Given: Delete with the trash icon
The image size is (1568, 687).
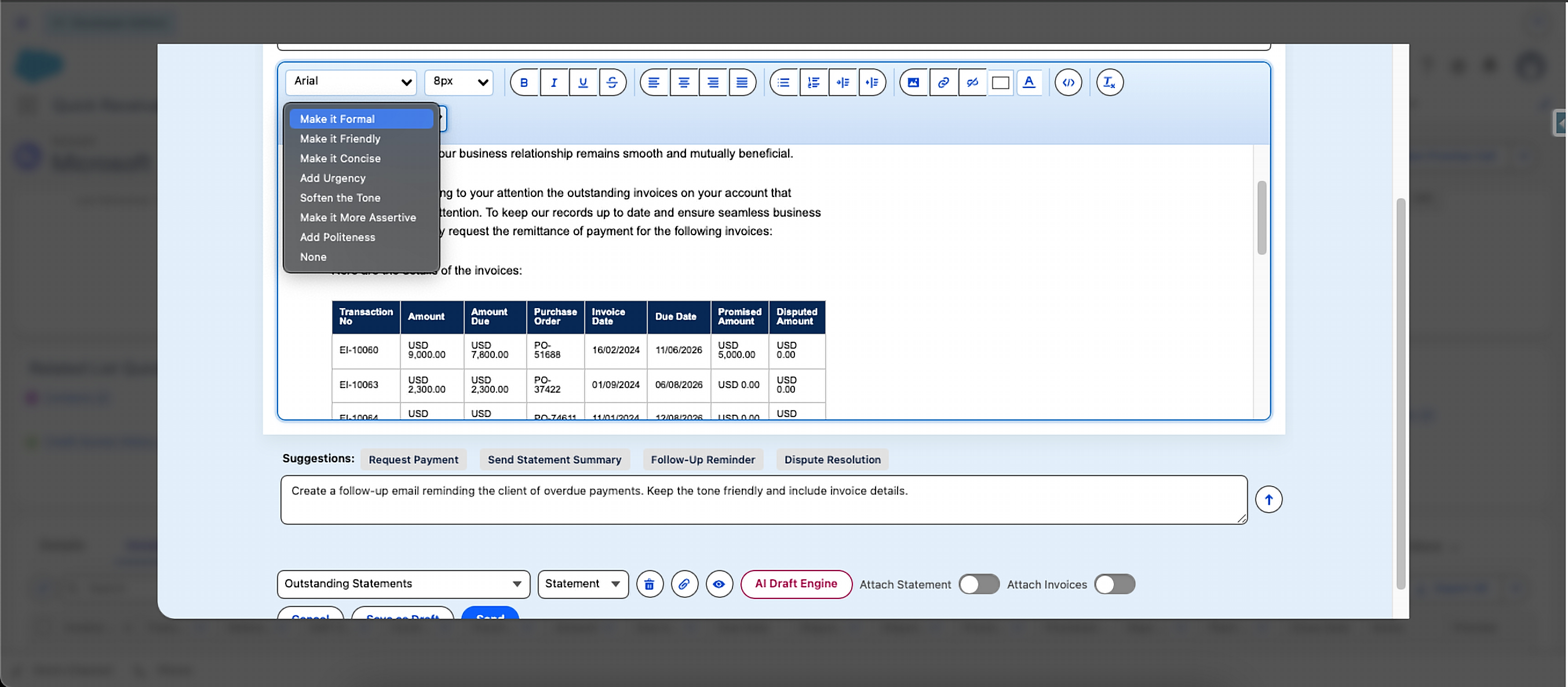Looking at the screenshot, I should coord(650,584).
